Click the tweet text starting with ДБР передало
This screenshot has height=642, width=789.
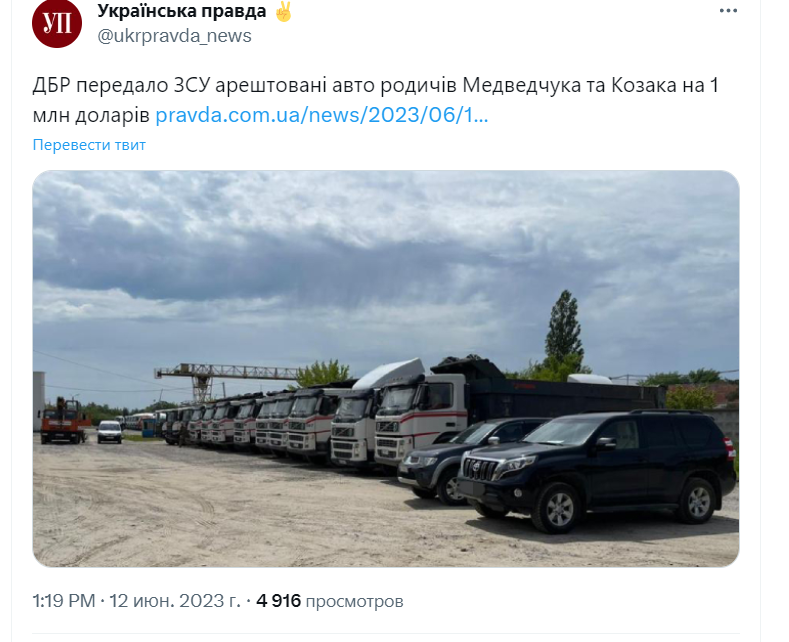[x=375, y=100]
